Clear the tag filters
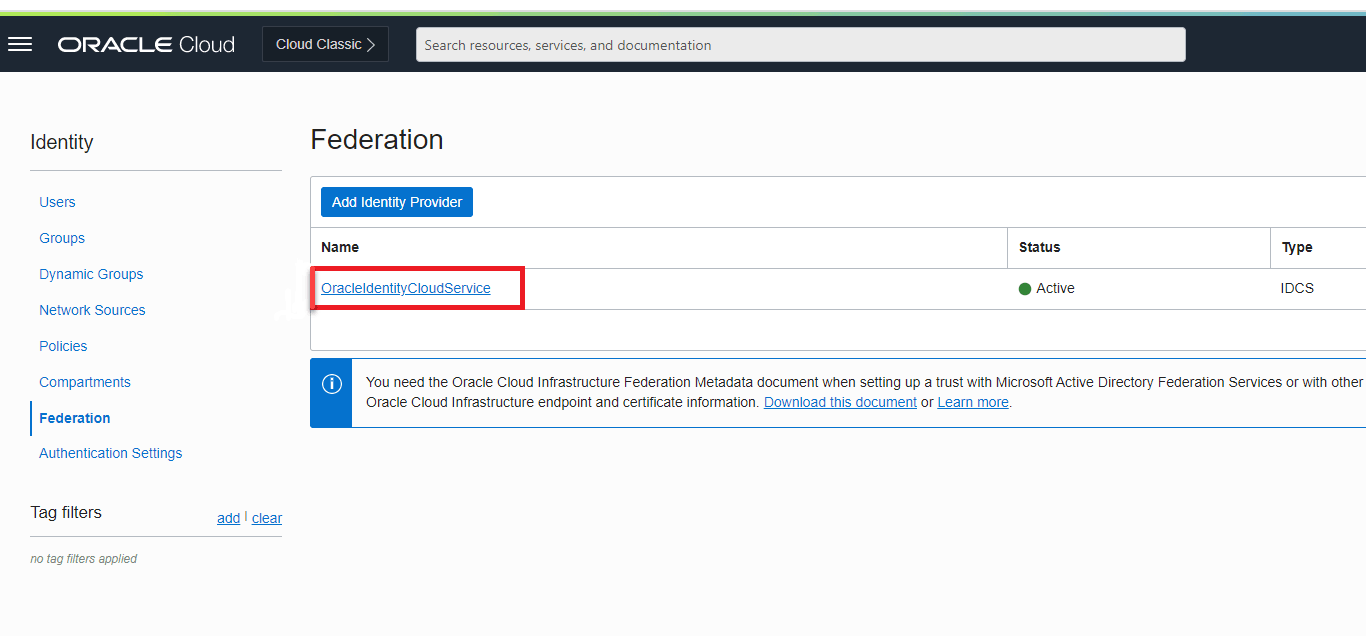This screenshot has height=636, width=1366. coord(267,518)
